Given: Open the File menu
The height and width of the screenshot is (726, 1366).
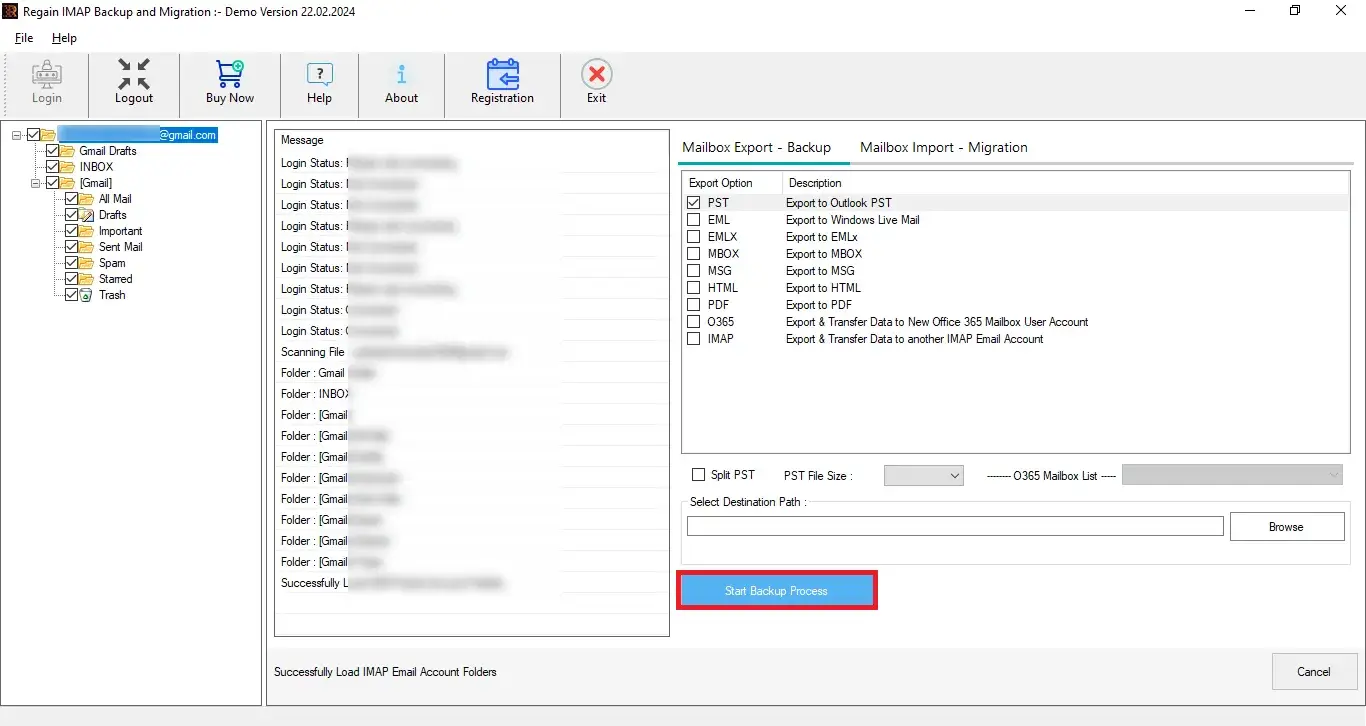Looking at the screenshot, I should click(x=24, y=38).
